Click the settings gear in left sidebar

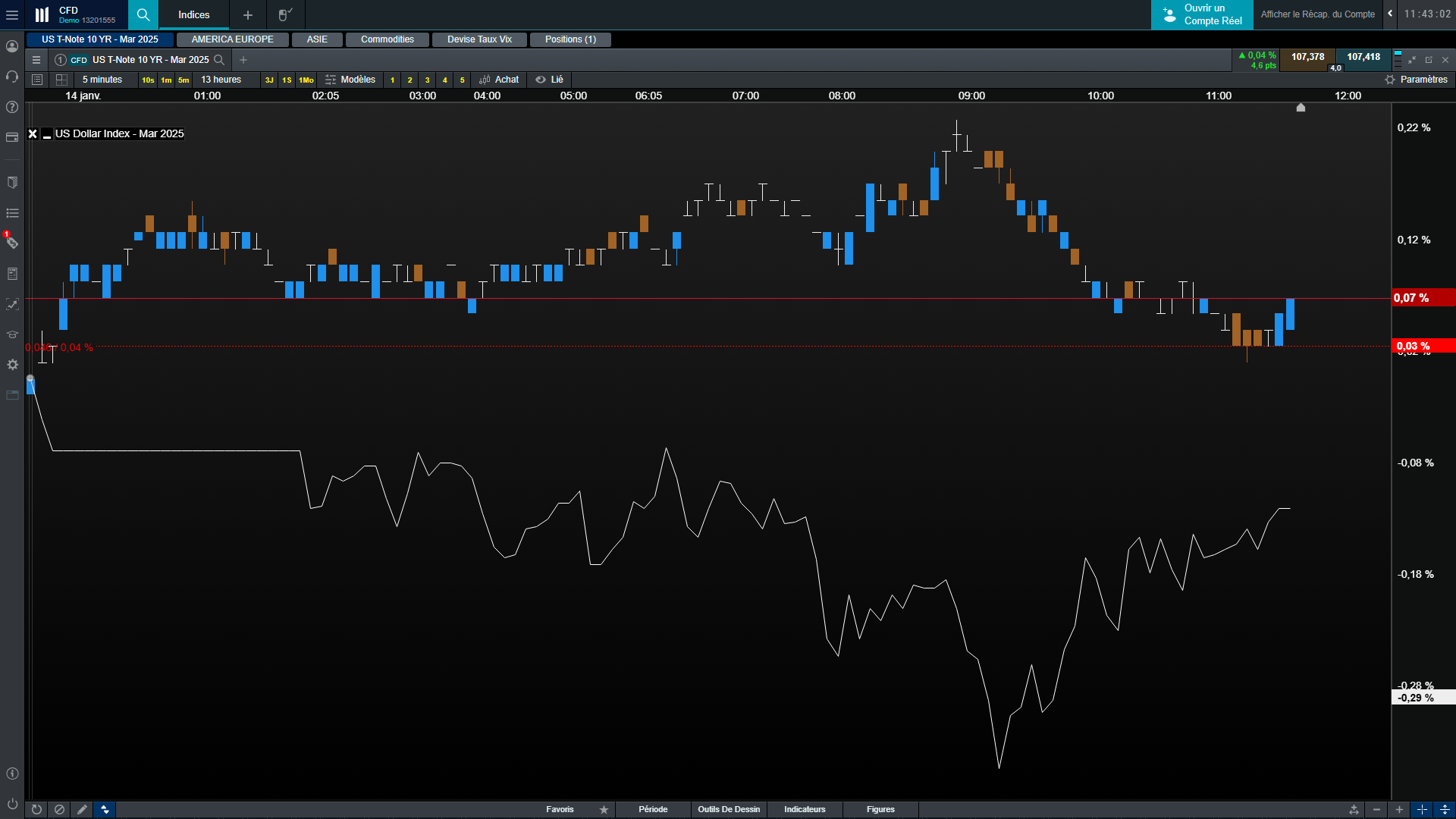[x=12, y=365]
